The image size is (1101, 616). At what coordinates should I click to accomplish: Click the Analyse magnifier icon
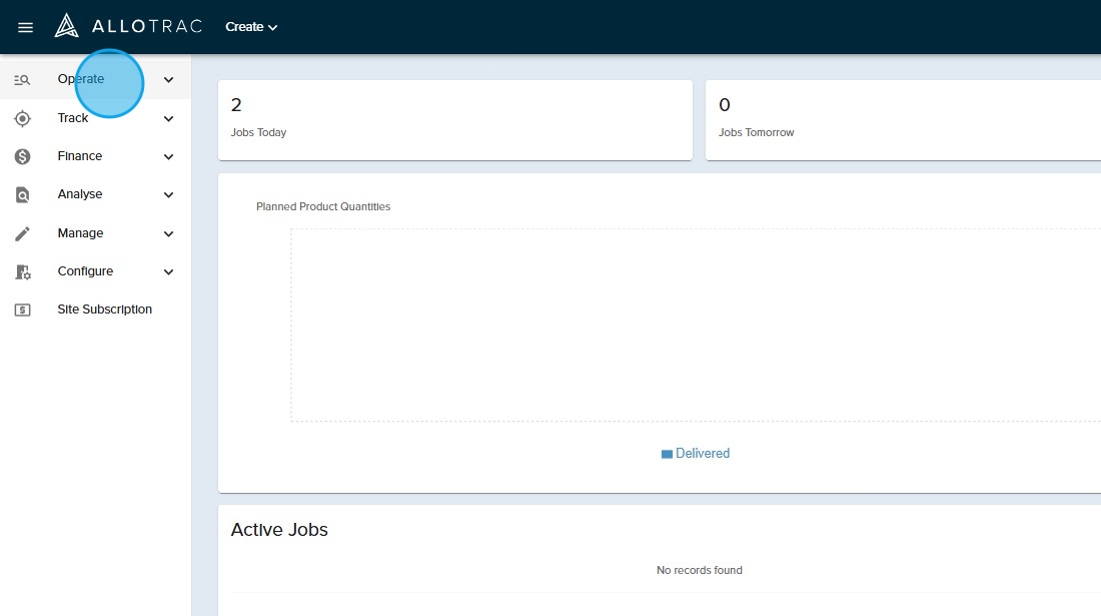[x=22, y=195]
